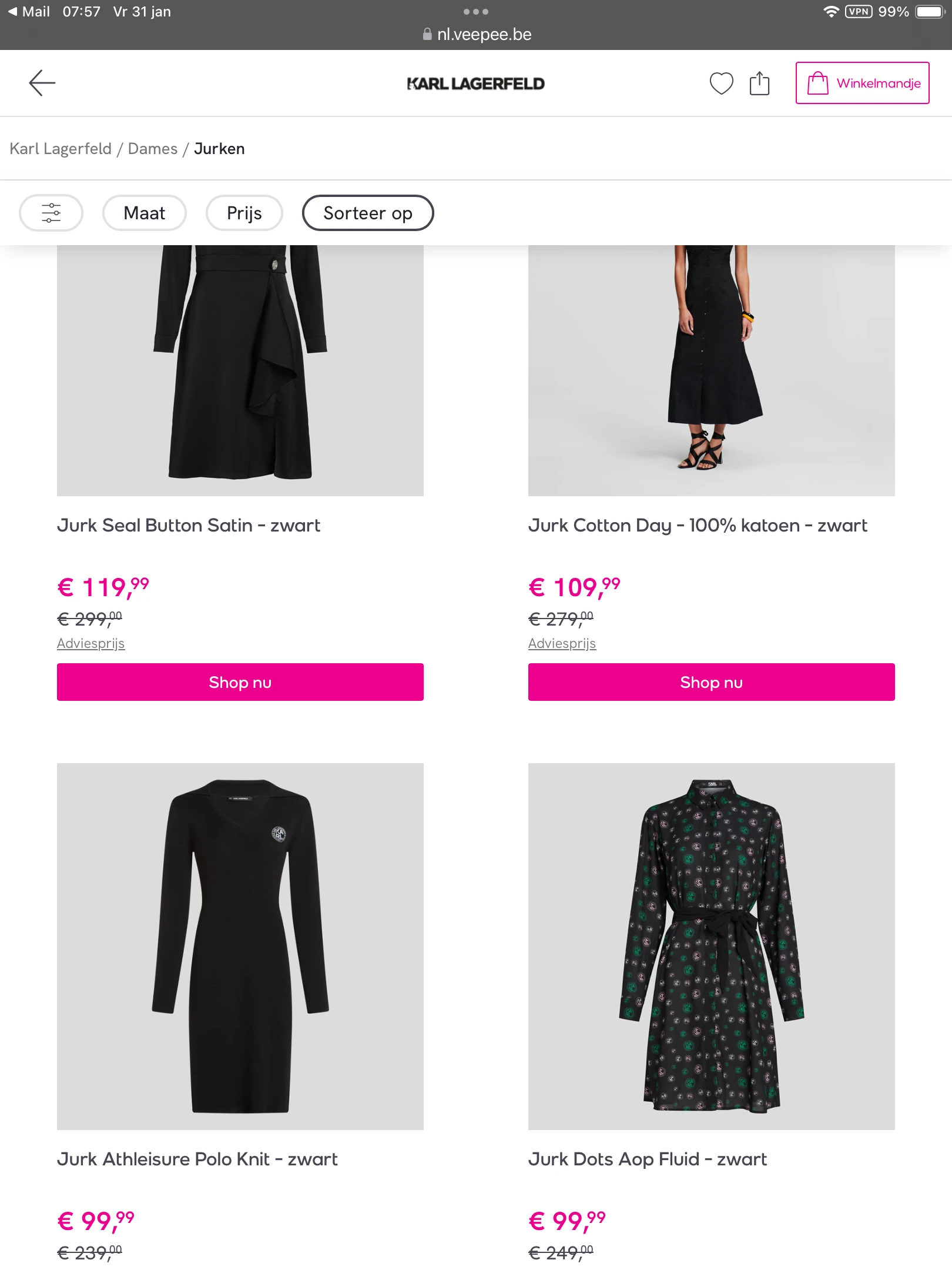Screen dimensions: 952x1270
Task: Open the Maat size filter
Action: click(x=145, y=213)
